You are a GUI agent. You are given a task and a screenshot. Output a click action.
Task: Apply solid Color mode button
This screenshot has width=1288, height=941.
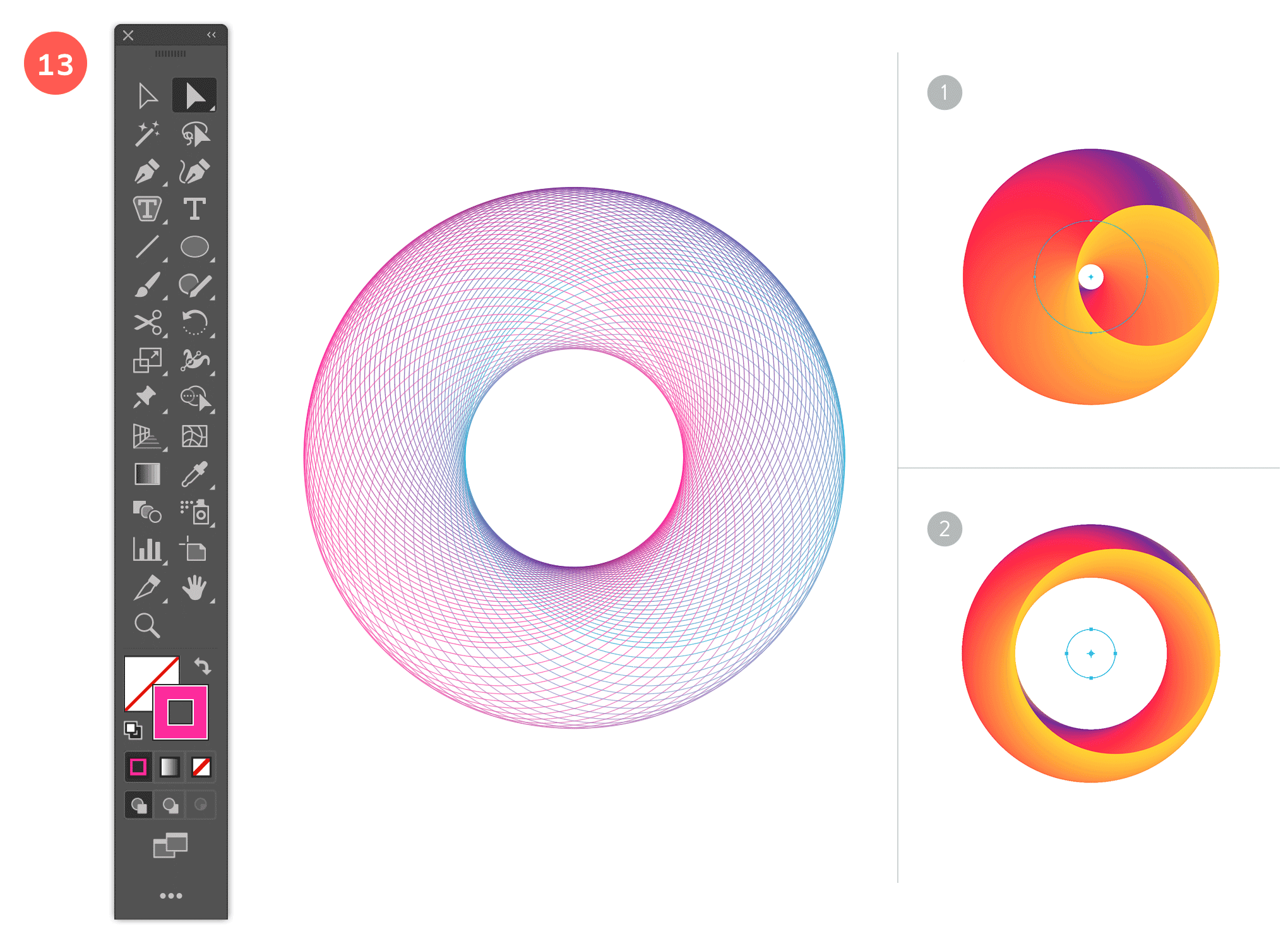(x=138, y=767)
